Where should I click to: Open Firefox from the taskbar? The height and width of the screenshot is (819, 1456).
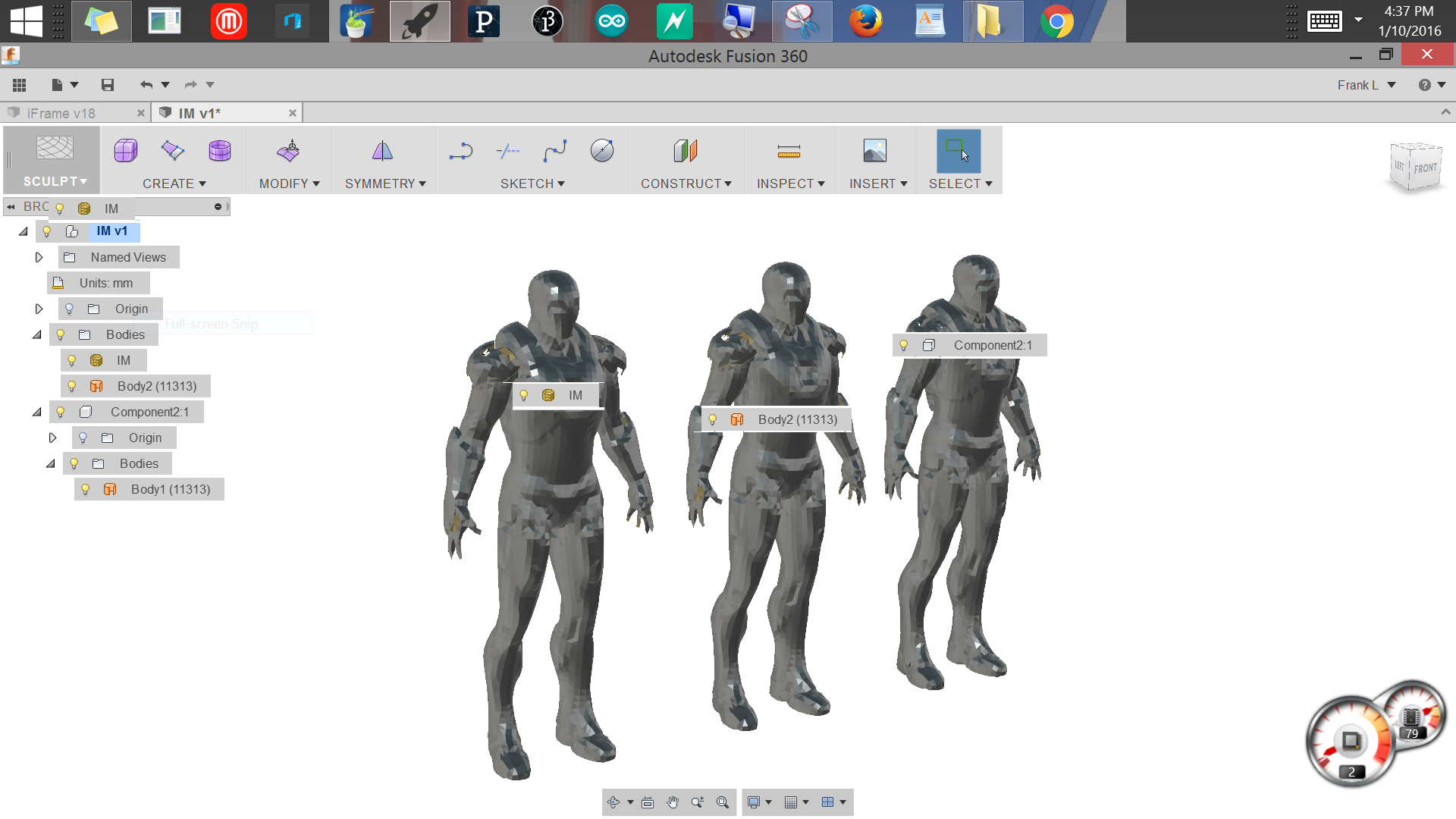[866, 21]
